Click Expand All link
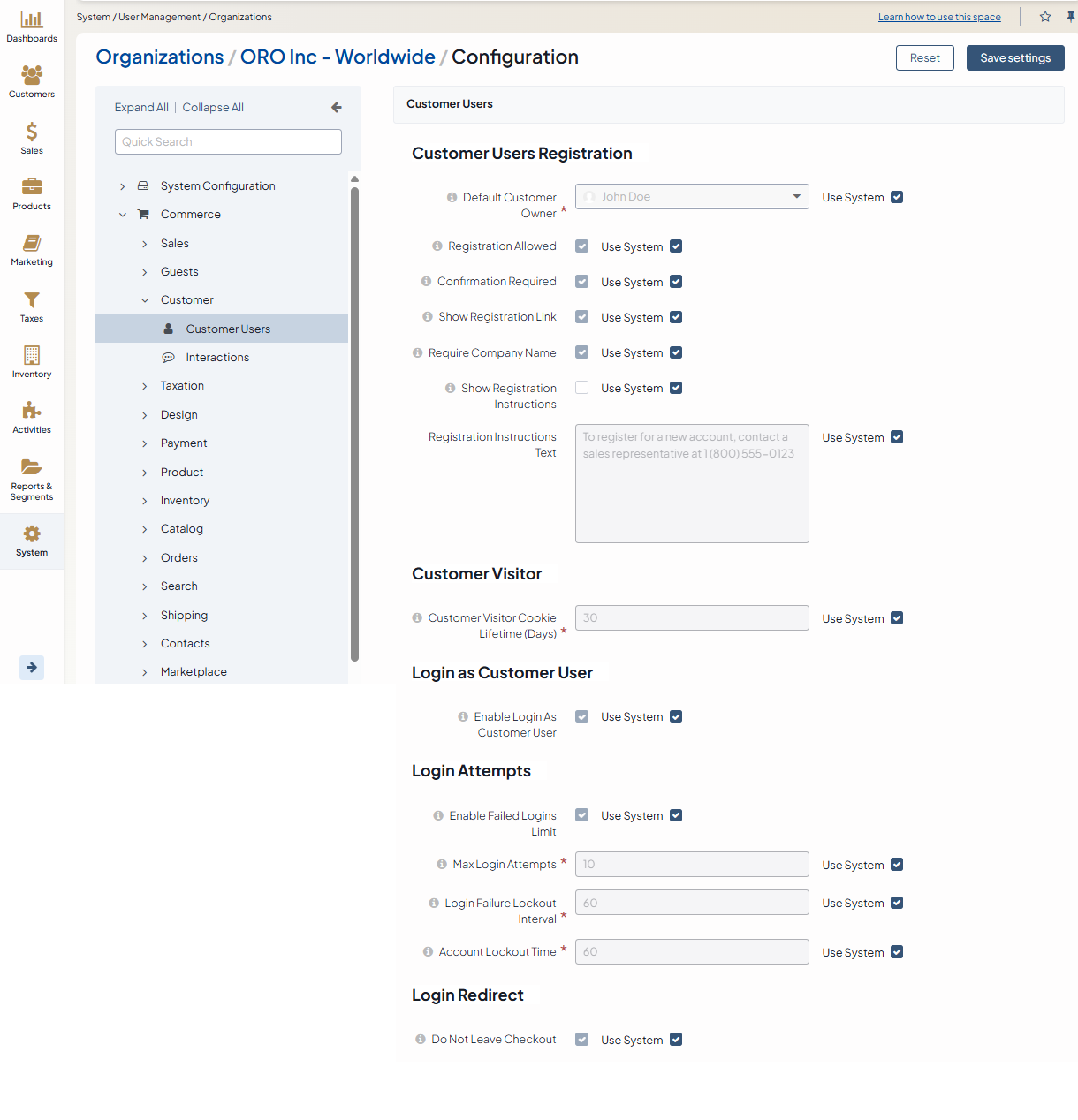The image size is (1078, 1120). pyautogui.click(x=141, y=108)
